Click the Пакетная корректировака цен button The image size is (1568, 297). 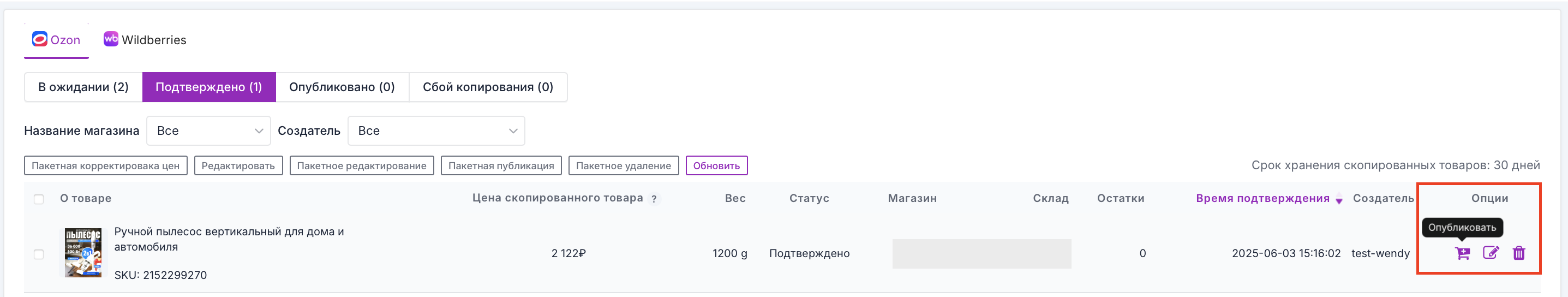coord(105,165)
